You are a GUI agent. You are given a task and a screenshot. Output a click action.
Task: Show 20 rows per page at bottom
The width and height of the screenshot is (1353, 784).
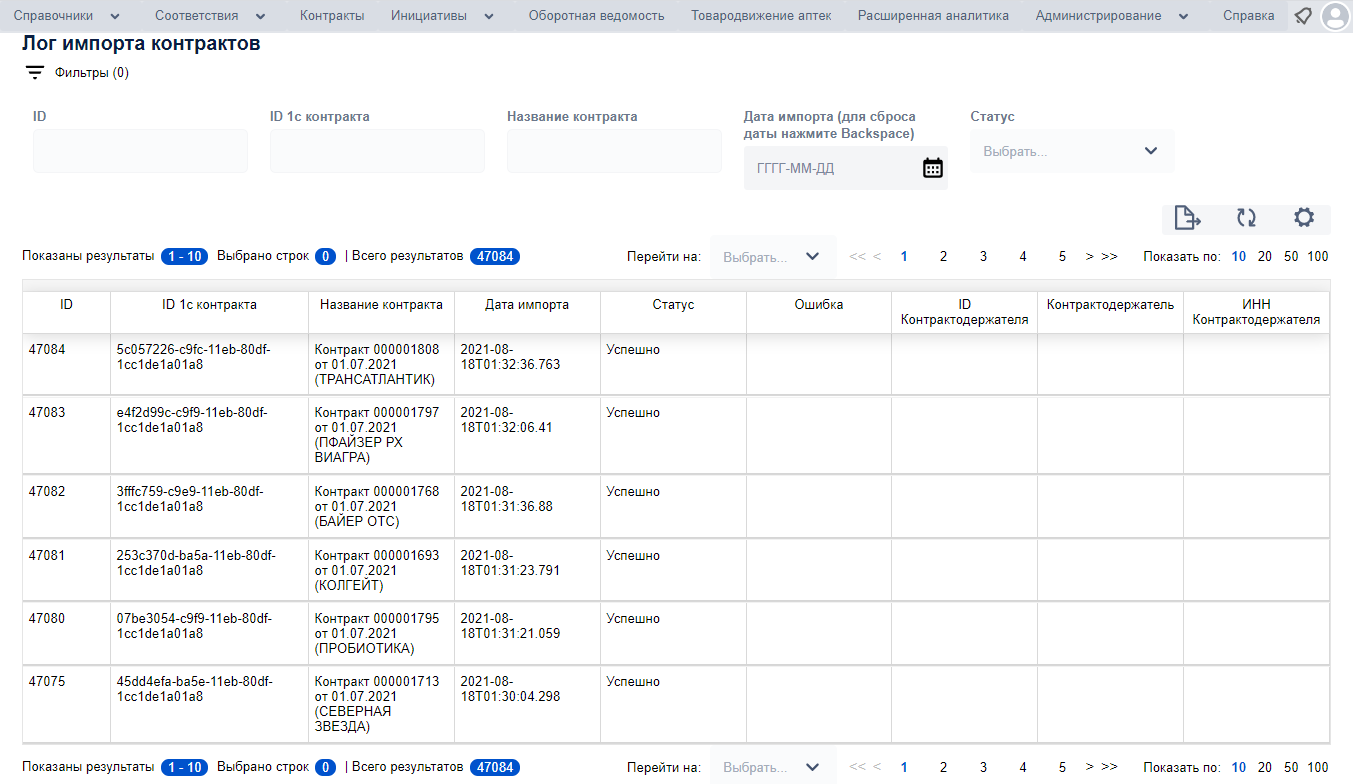tap(1265, 768)
